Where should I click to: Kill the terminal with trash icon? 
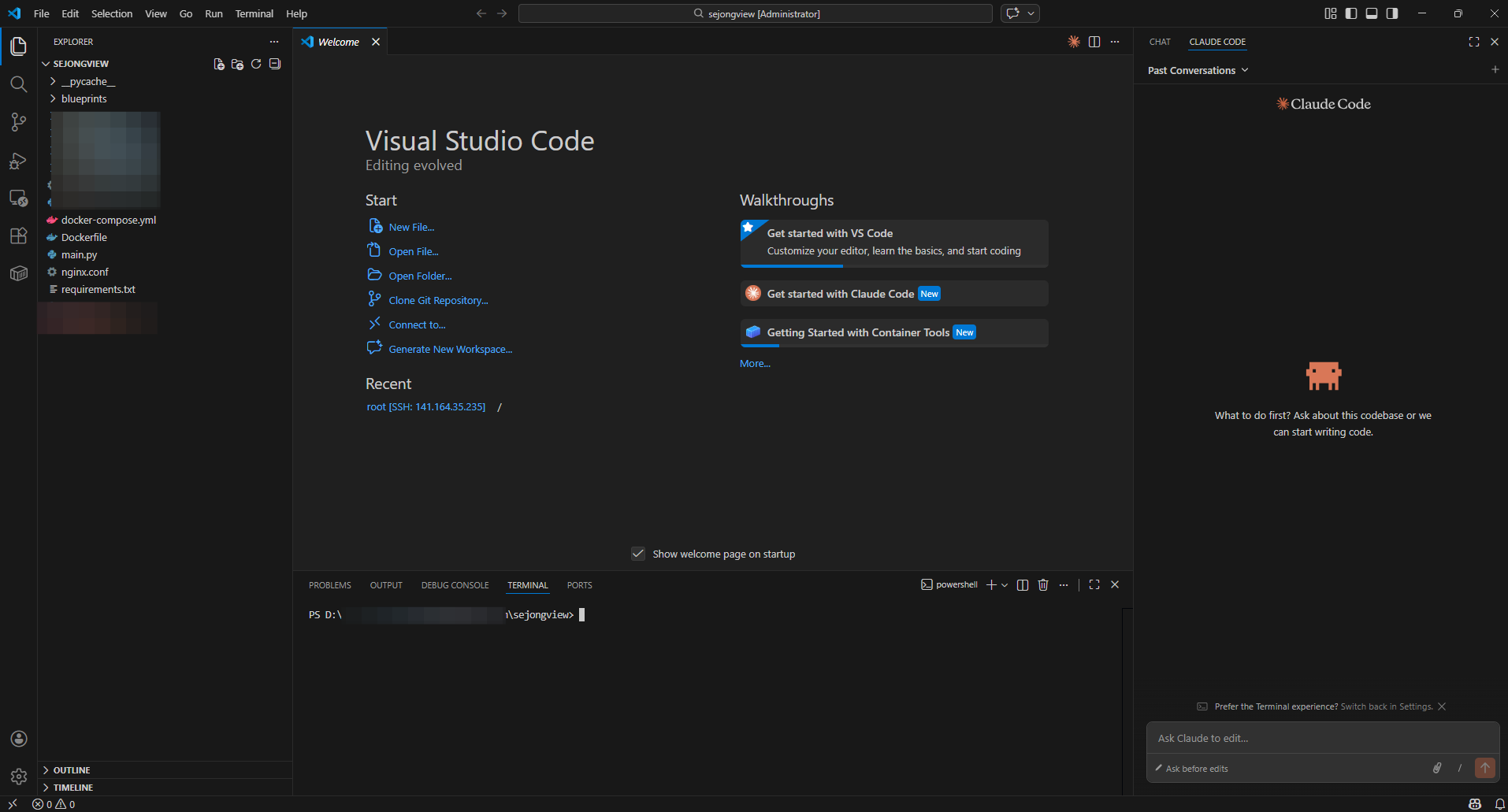pyautogui.click(x=1043, y=584)
